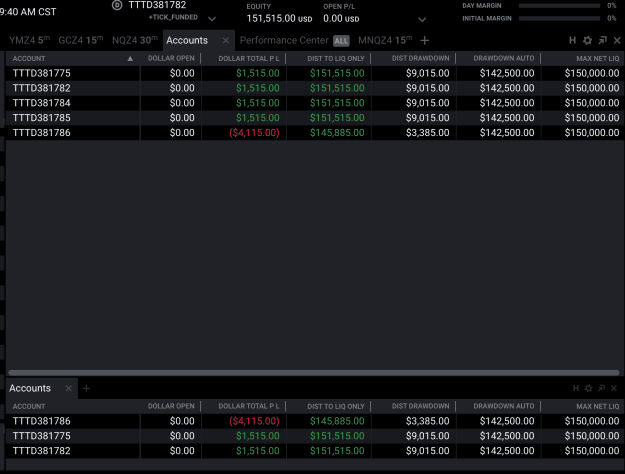
Task: Select account TTTD381786 in the lower table
Action: 41,421
